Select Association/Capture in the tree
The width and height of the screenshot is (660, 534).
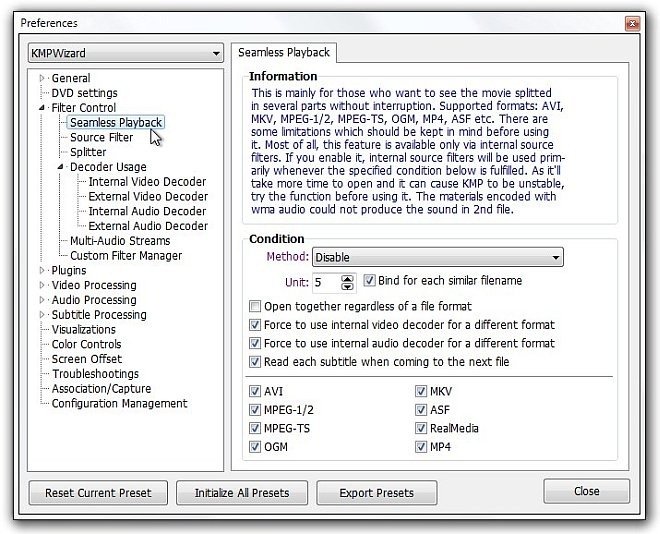pos(101,388)
